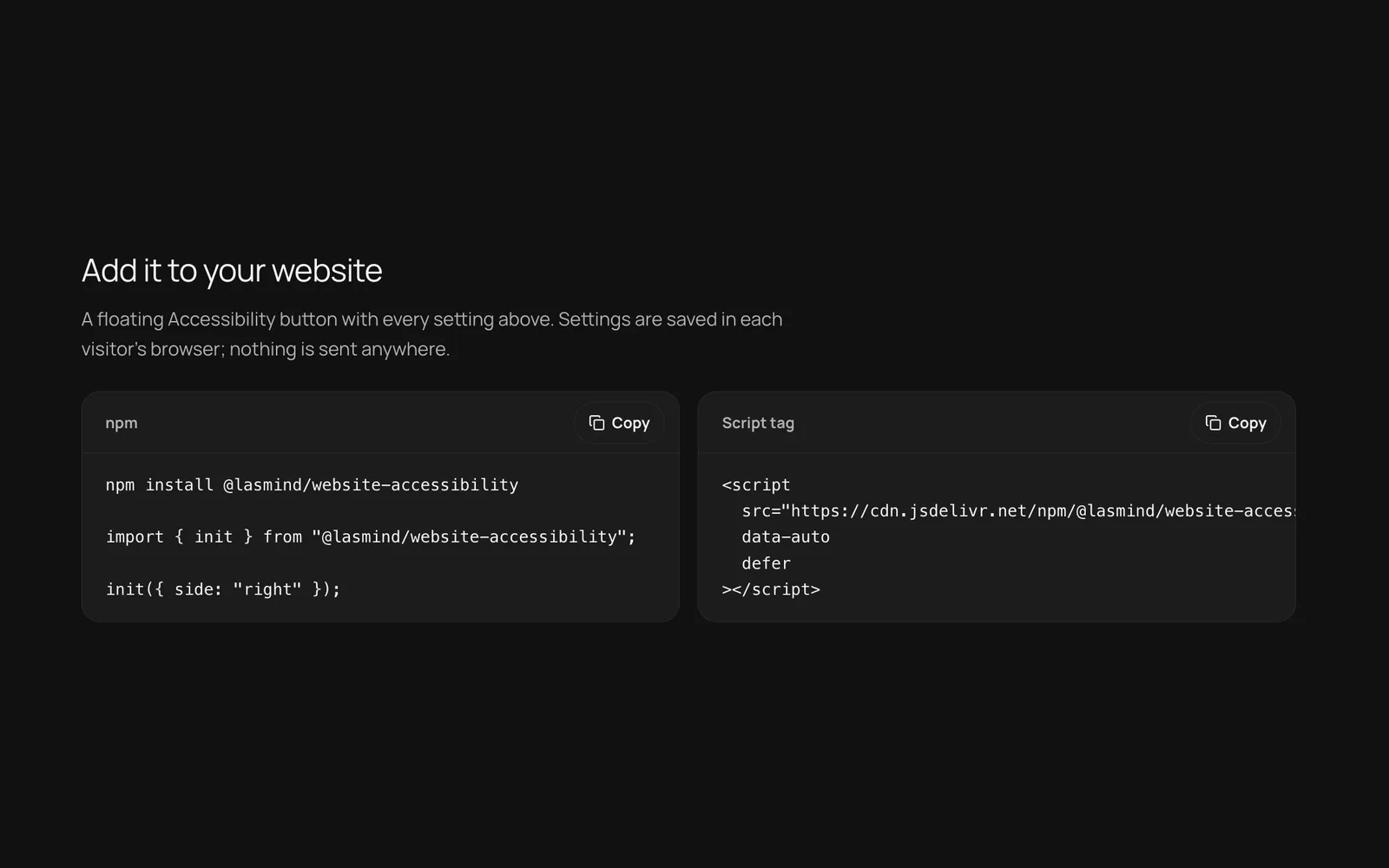Click the import { init } code line
Image resolution: width=1389 pixels, height=868 pixels.
[371, 536]
